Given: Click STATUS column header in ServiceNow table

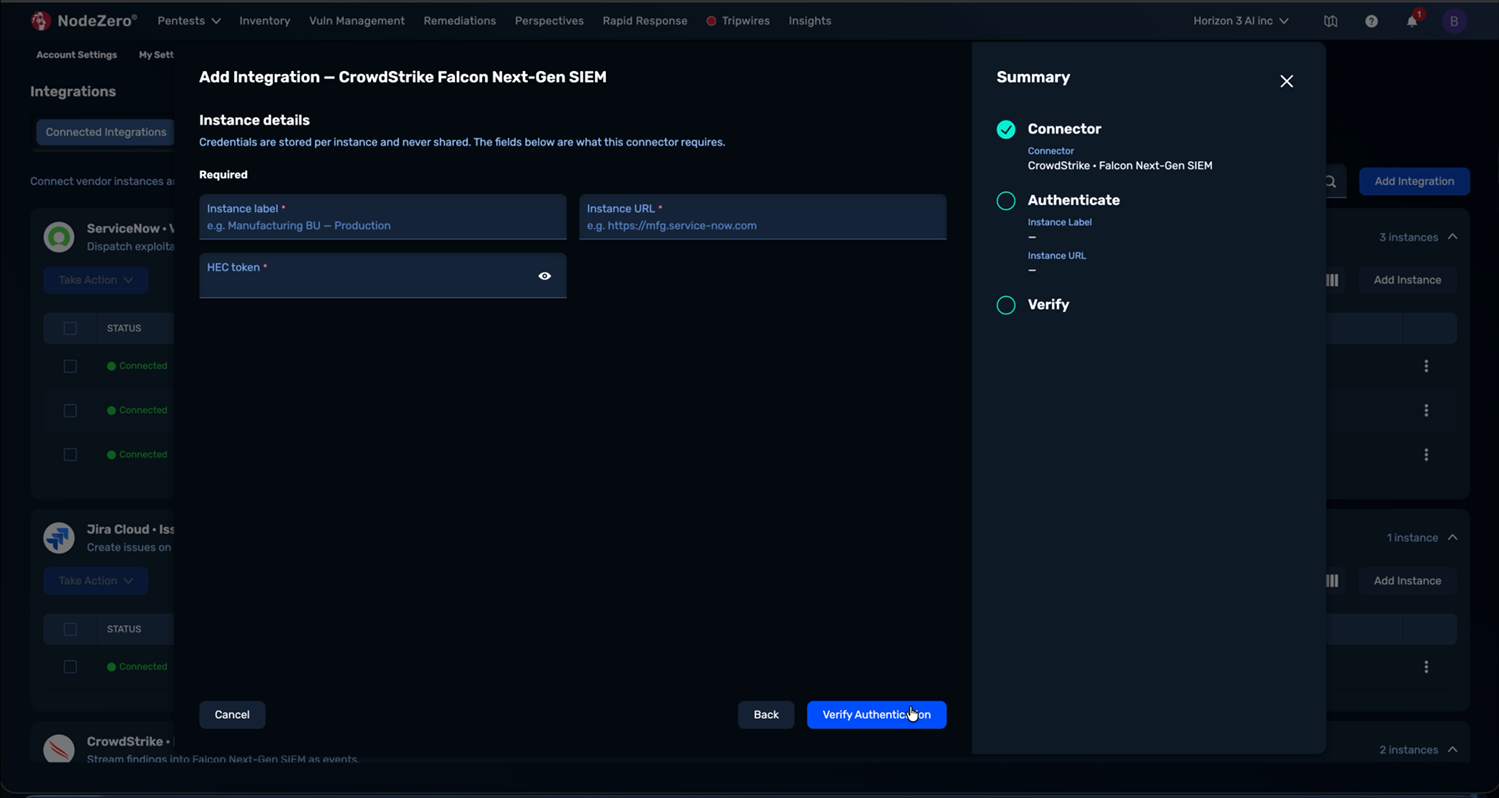Looking at the screenshot, I should tap(124, 328).
